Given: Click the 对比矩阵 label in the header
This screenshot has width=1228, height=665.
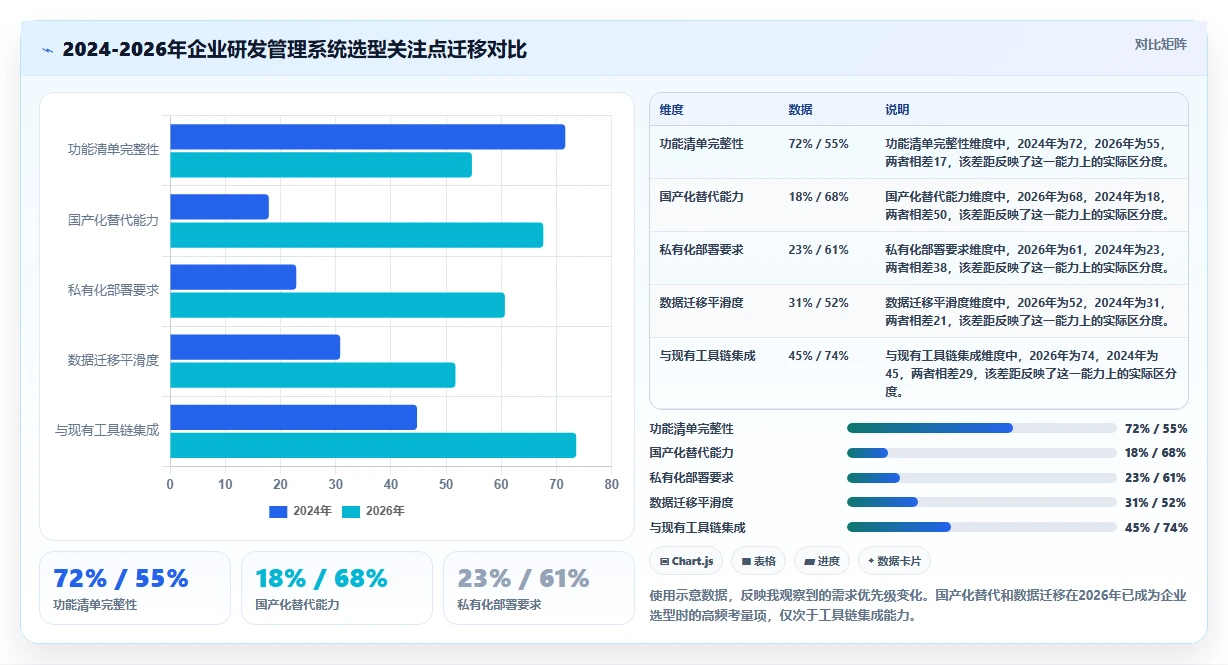Looking at the screenshot, I should tap(1161, 44).
